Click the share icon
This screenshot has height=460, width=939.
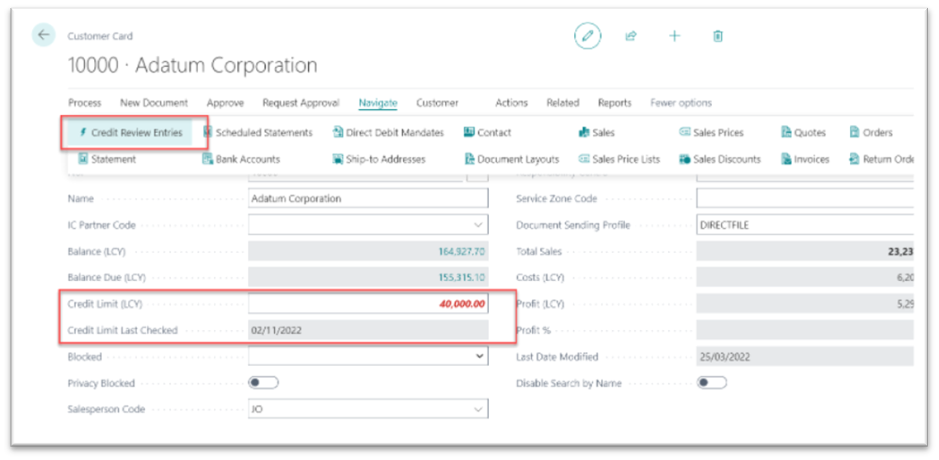(x=631, y=36)
